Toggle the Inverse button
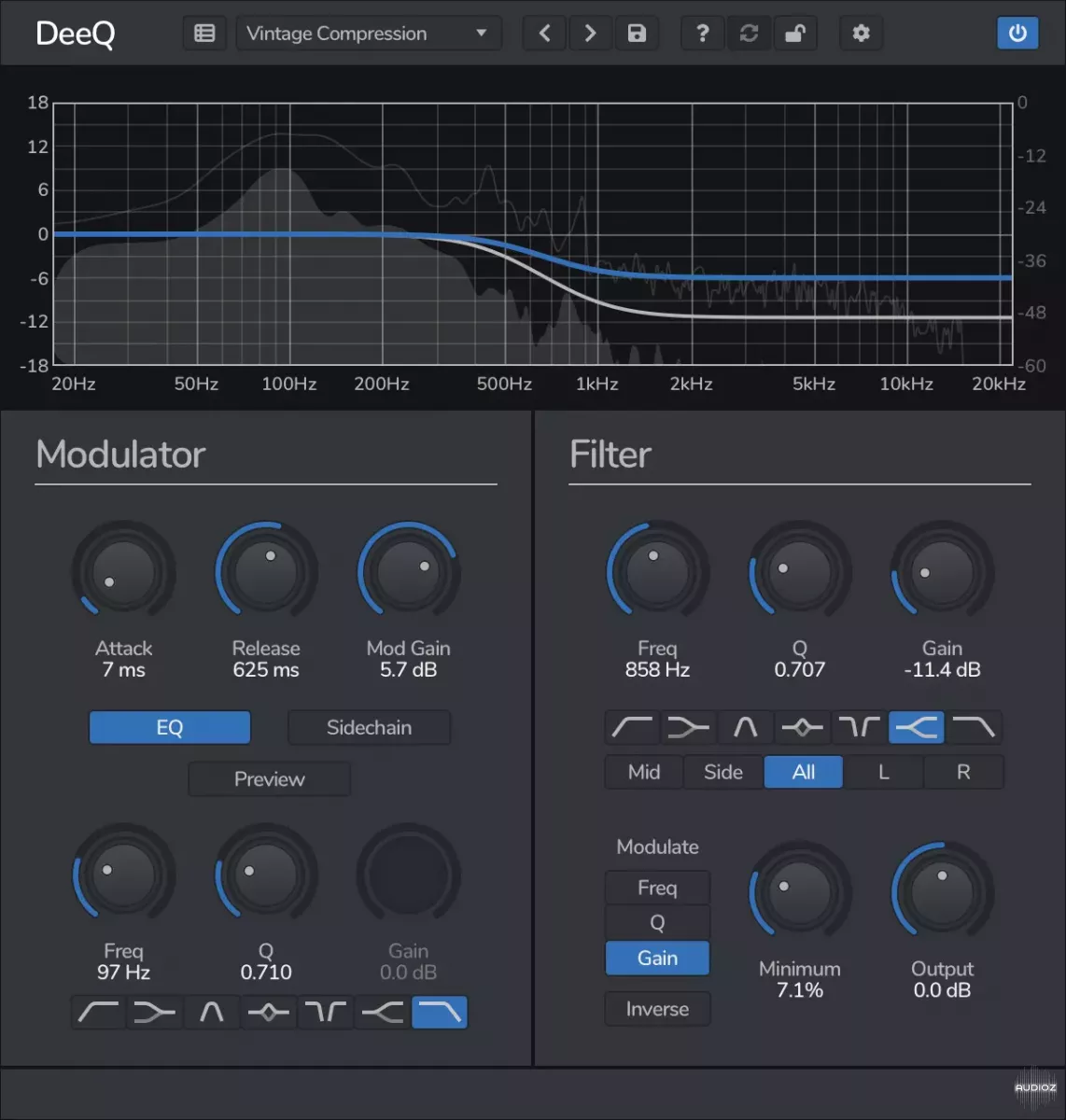The height and width of the screenshot is (1120, 1066). pyautogui.click(x=657, y=1009)
